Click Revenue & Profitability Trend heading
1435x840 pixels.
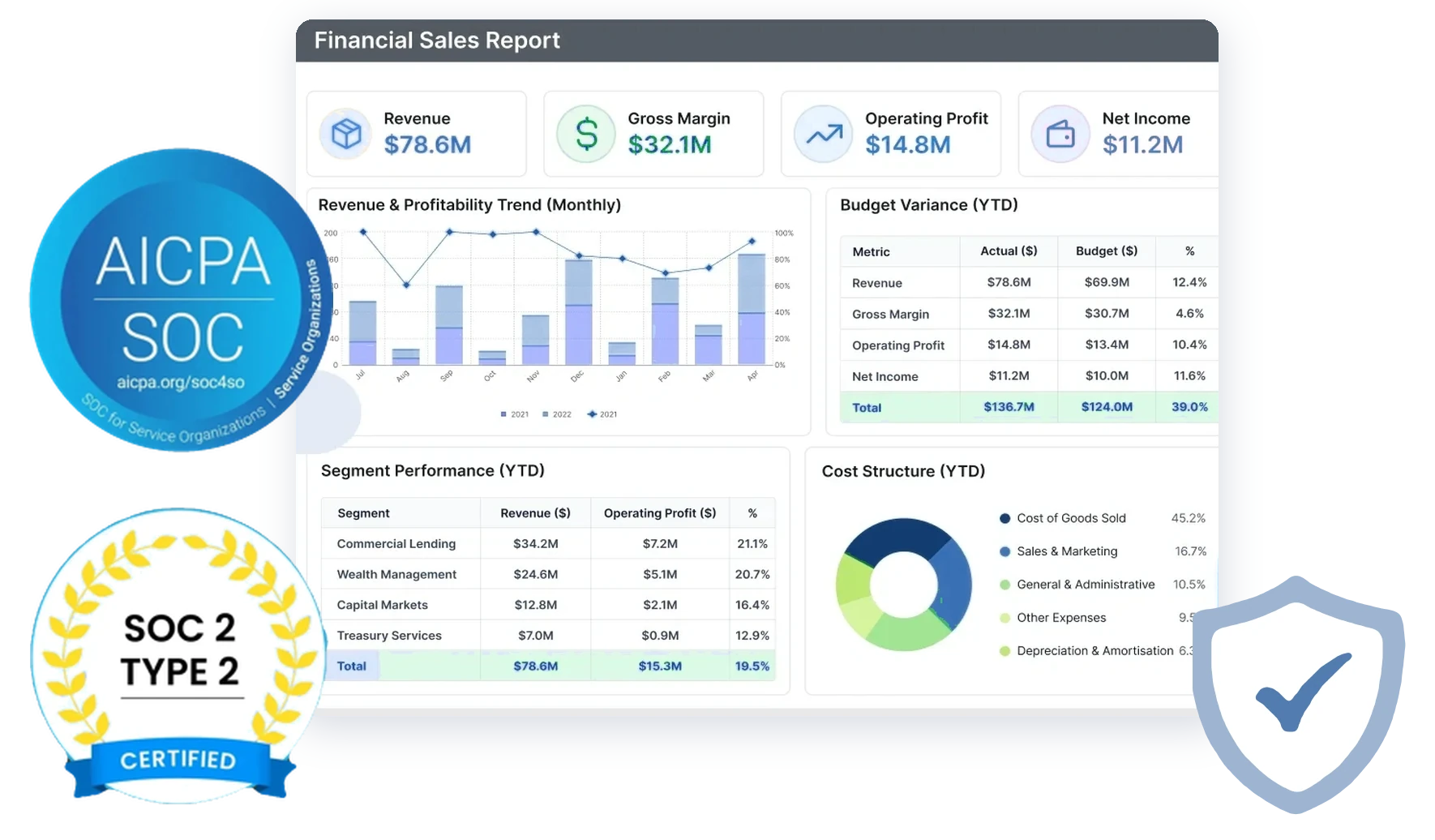click(469, 205)
